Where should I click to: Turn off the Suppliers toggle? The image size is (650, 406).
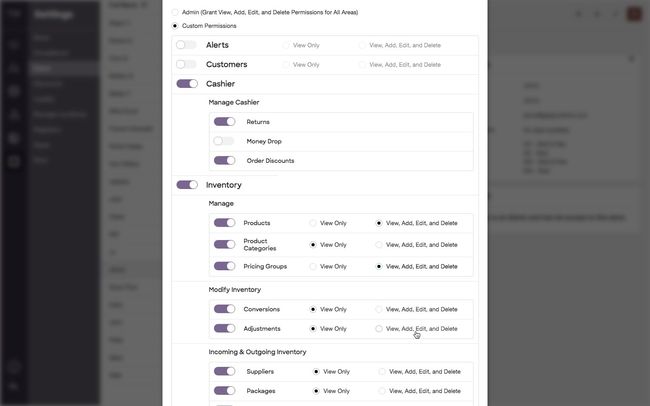pyautogui.click(x=224, y=371)
